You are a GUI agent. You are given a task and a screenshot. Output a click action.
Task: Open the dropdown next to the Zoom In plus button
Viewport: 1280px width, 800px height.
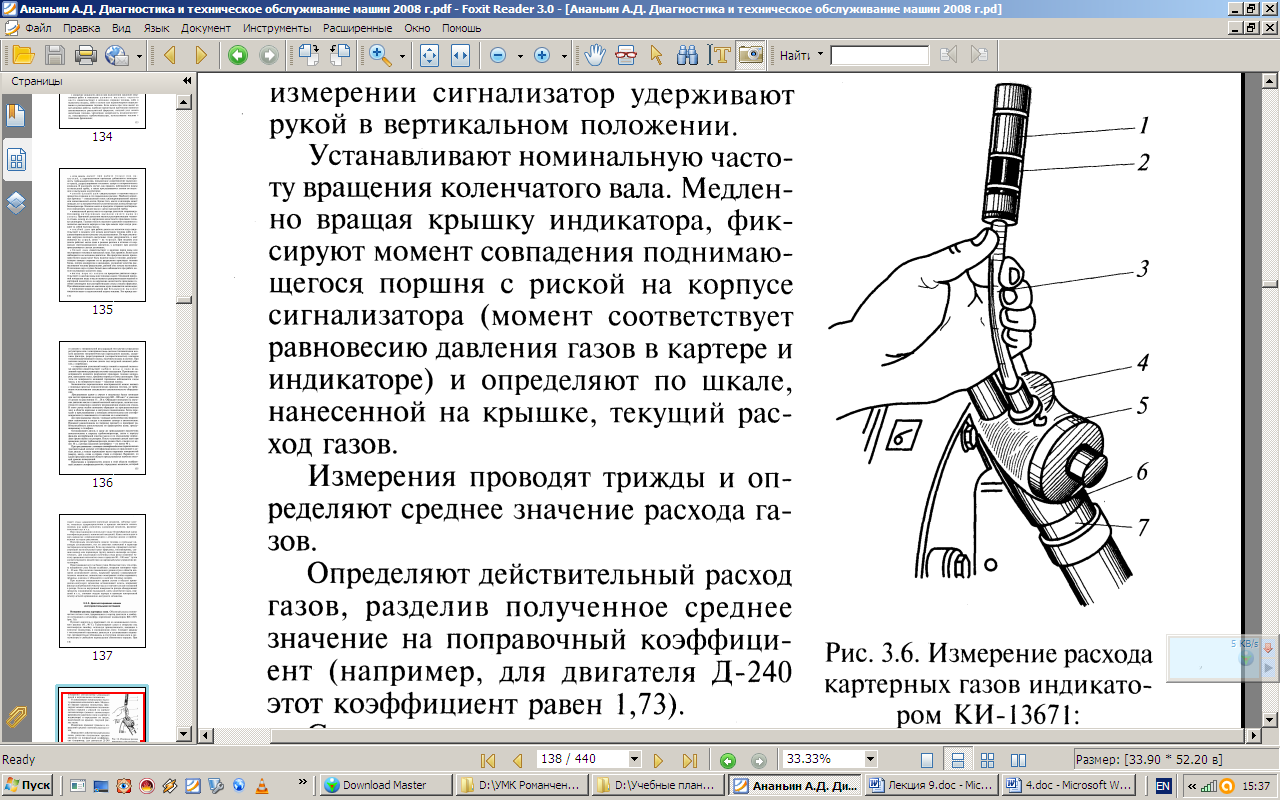(x=565, y=56)
